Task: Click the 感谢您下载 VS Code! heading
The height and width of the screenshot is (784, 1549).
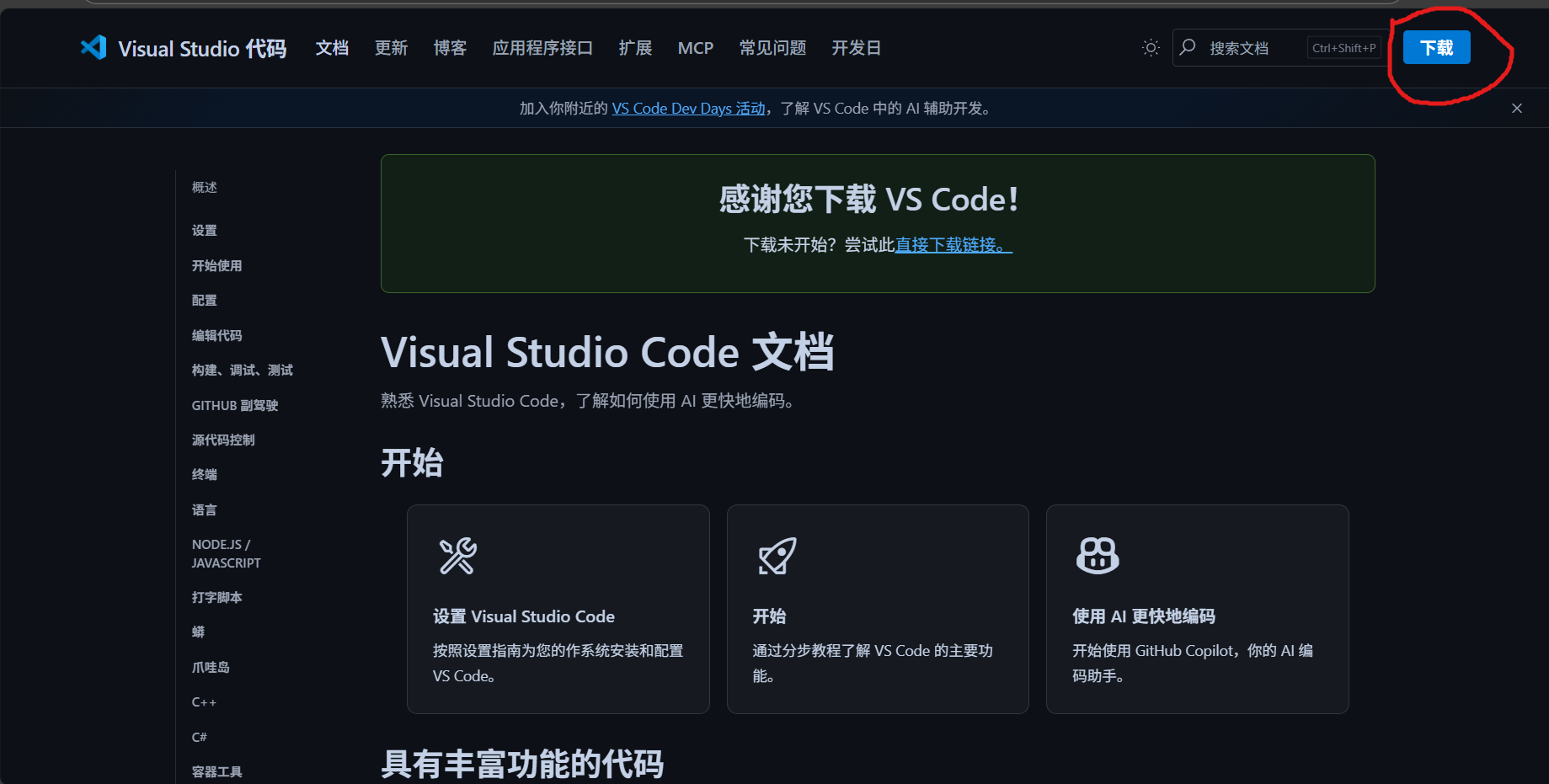Action: (869, 200)
